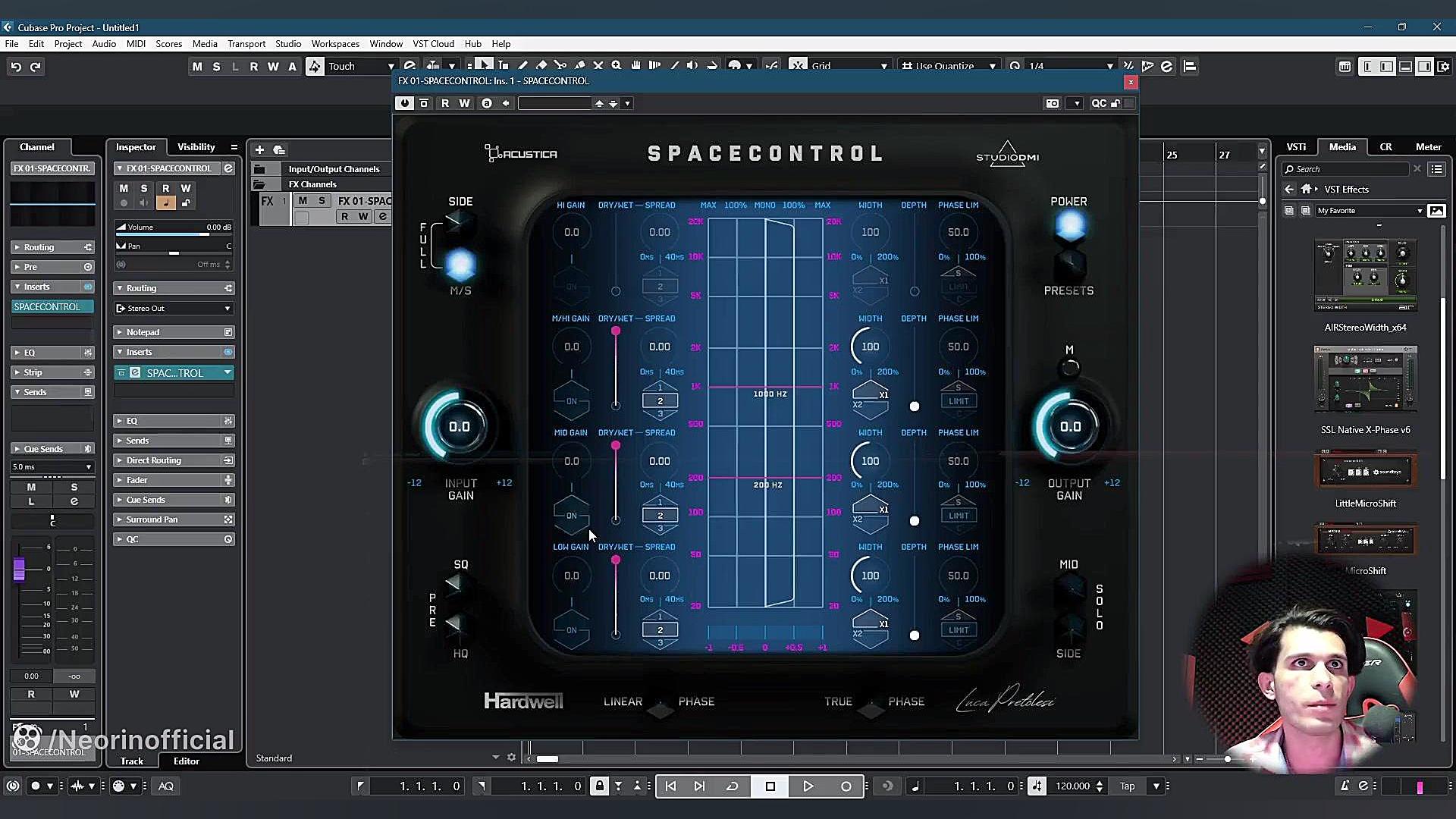
Task: Click the Undo arrow in toolbar
Action: 15,67
